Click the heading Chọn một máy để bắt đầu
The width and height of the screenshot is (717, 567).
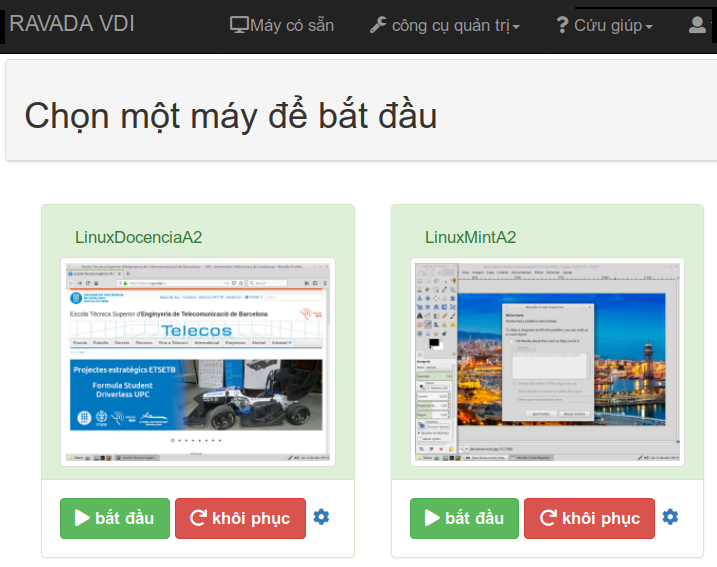[231, 116]
